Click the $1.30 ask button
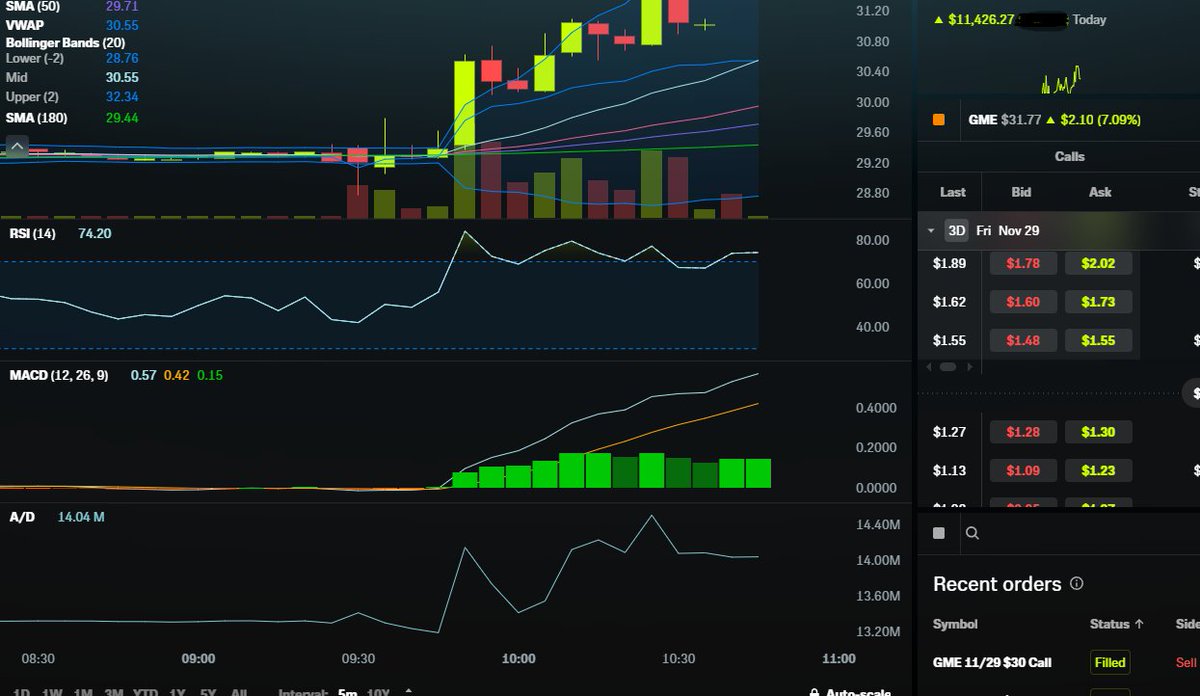Image resolution: width=1200 pixels, height=696 pixels. (x=1098, y=432)
